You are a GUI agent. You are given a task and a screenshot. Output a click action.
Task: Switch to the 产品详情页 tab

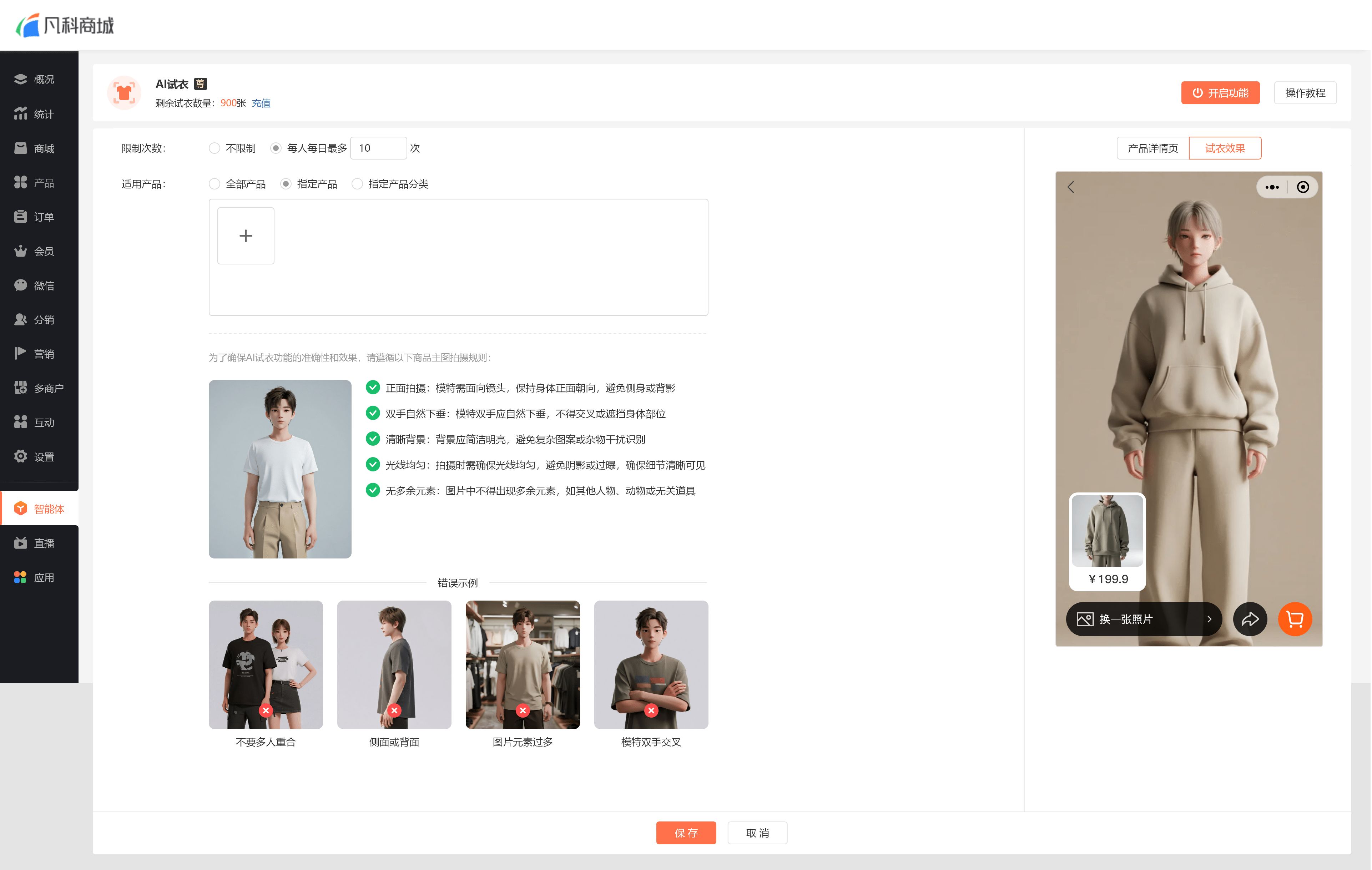1152,148
